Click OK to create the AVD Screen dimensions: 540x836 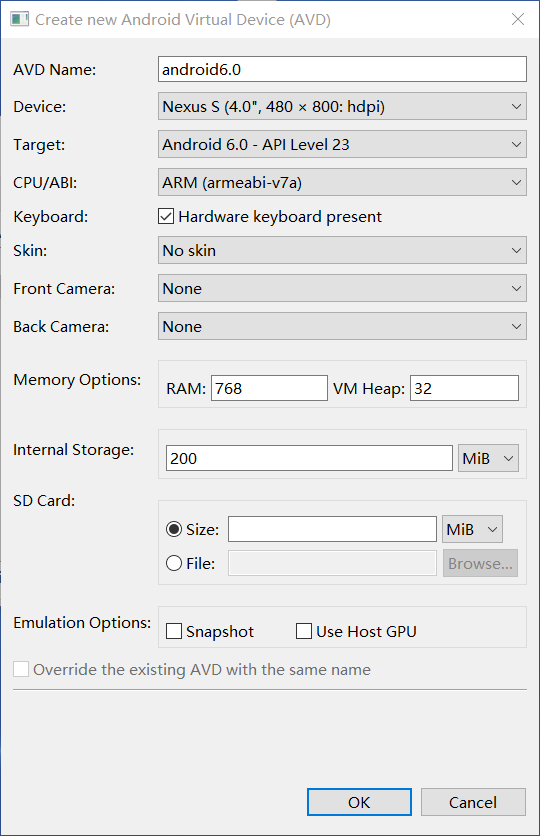[x=359, y=802]
